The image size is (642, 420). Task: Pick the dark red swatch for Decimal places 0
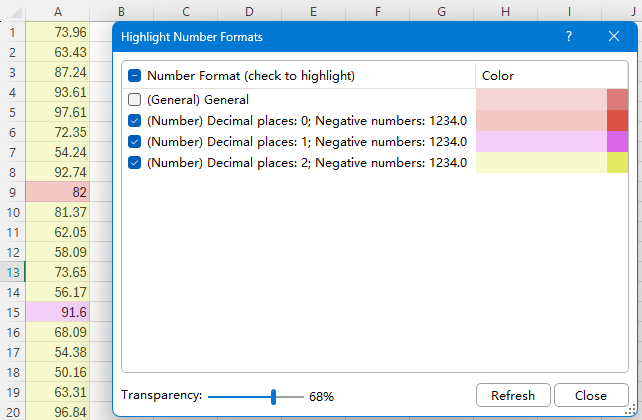click(617, 120)
